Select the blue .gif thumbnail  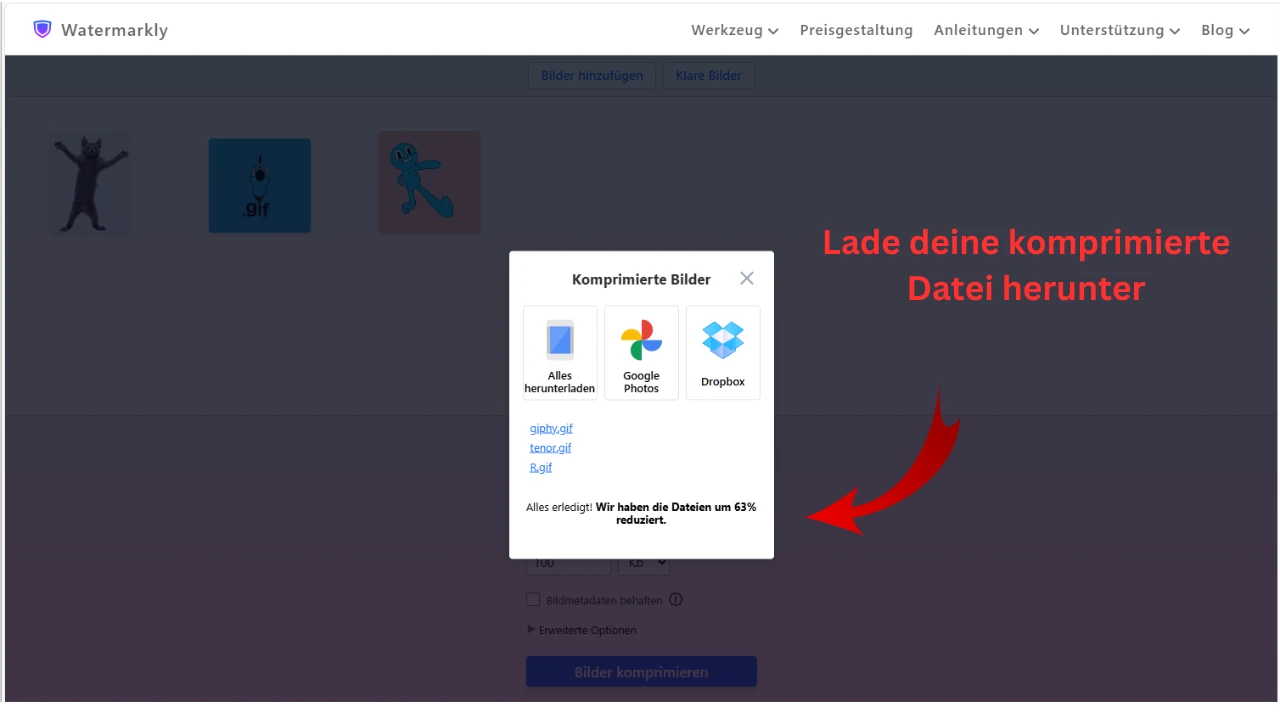(260, 186)
